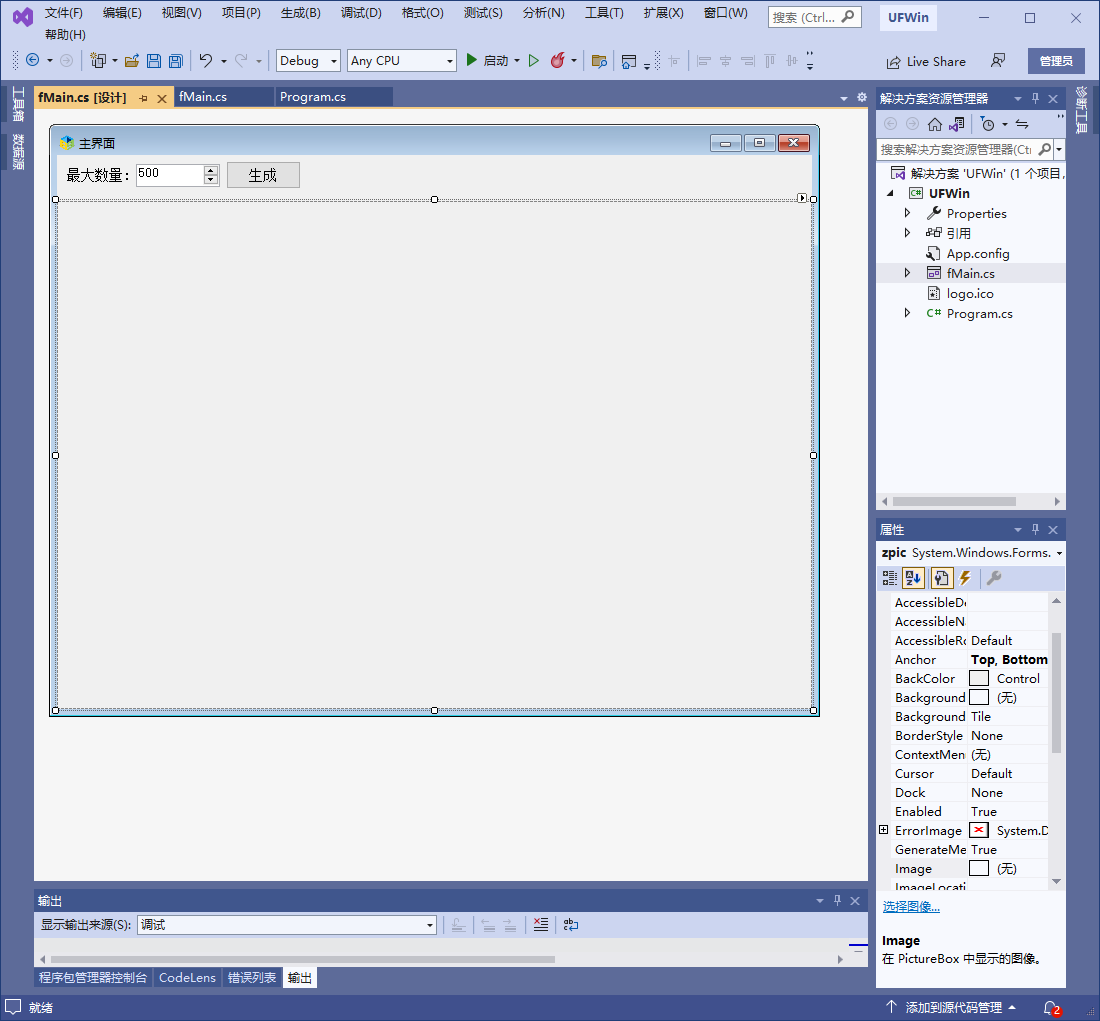Click the 管理员 administrator button
This screenshot has height=1021, width=1100.
1056,61
